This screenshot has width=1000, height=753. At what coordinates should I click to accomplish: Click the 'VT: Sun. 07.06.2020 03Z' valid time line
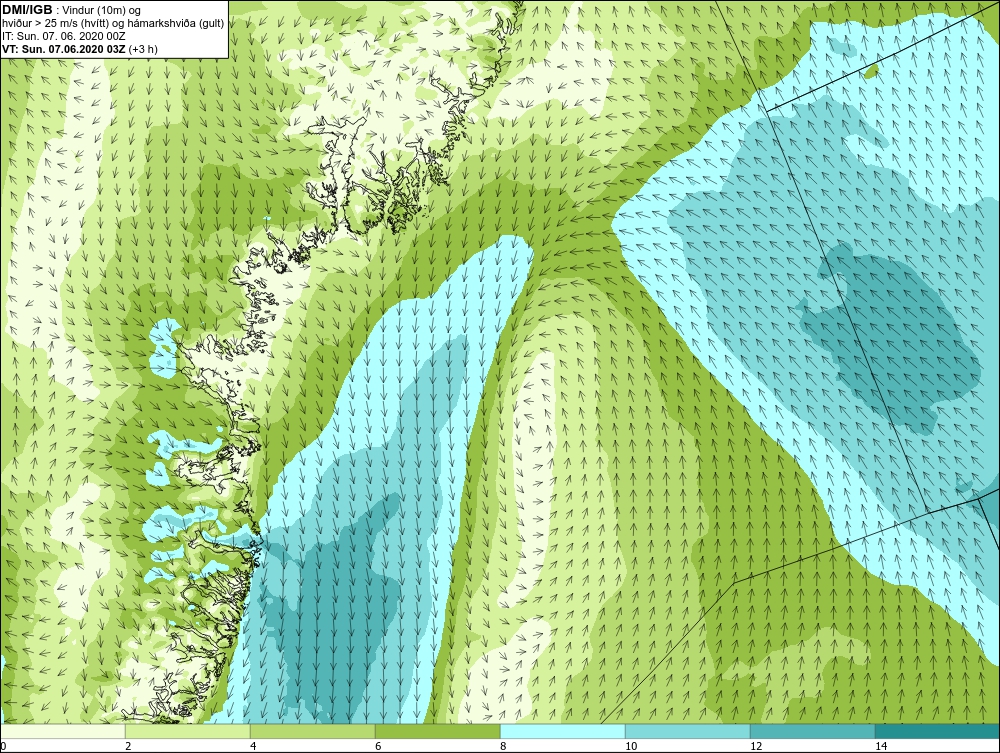[64, 48]
